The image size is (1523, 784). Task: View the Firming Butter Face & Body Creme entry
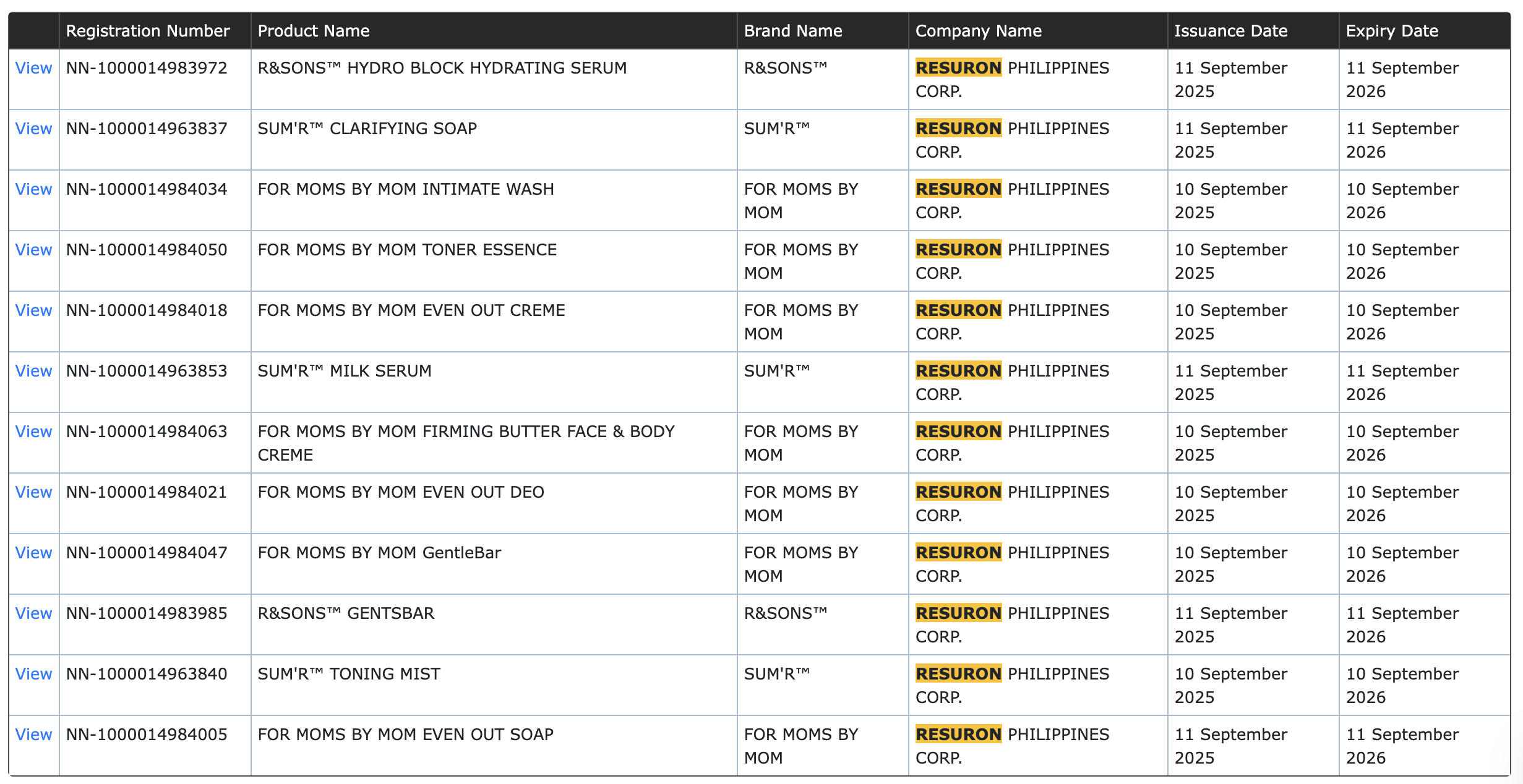[x=33, y=432]
